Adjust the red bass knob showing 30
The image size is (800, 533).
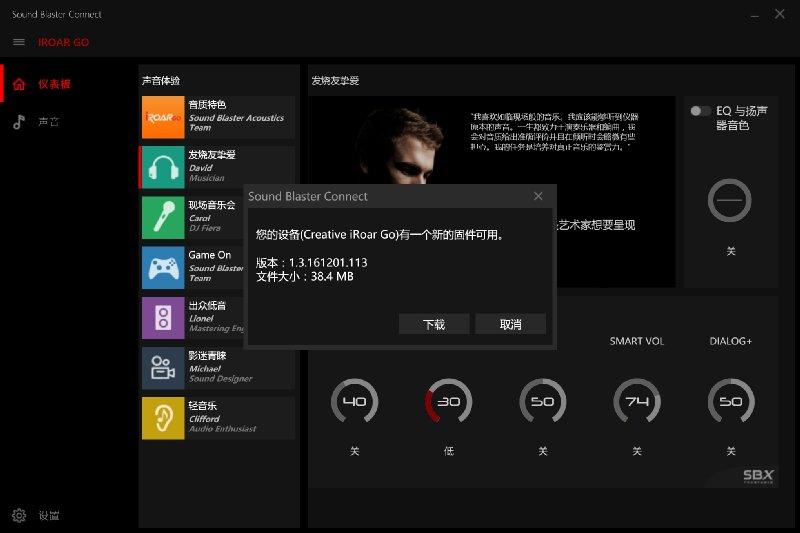pyautogui.click(x=448, y=402)
